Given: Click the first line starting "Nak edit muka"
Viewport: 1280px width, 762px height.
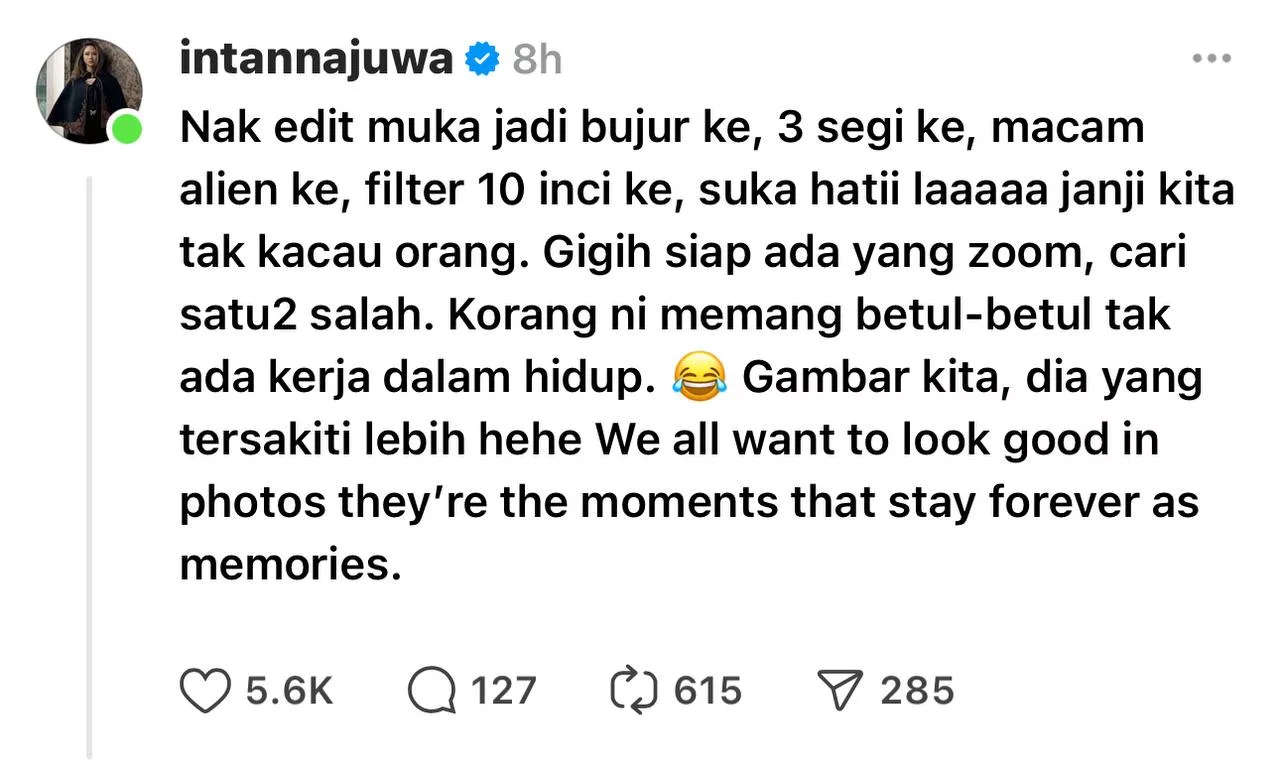Looking at the screenshot, I should (x=661, y=129).
